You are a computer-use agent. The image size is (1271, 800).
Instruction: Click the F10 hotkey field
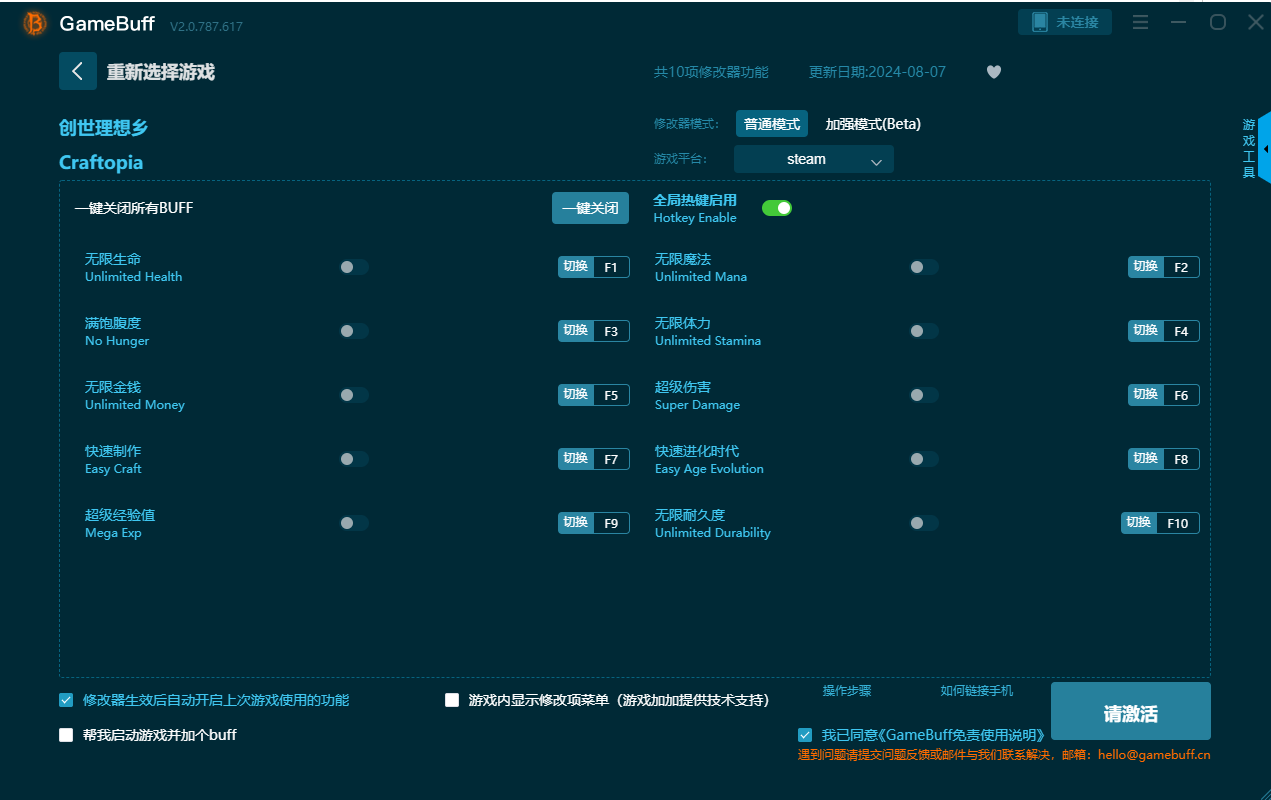(x=1177, y=523)
